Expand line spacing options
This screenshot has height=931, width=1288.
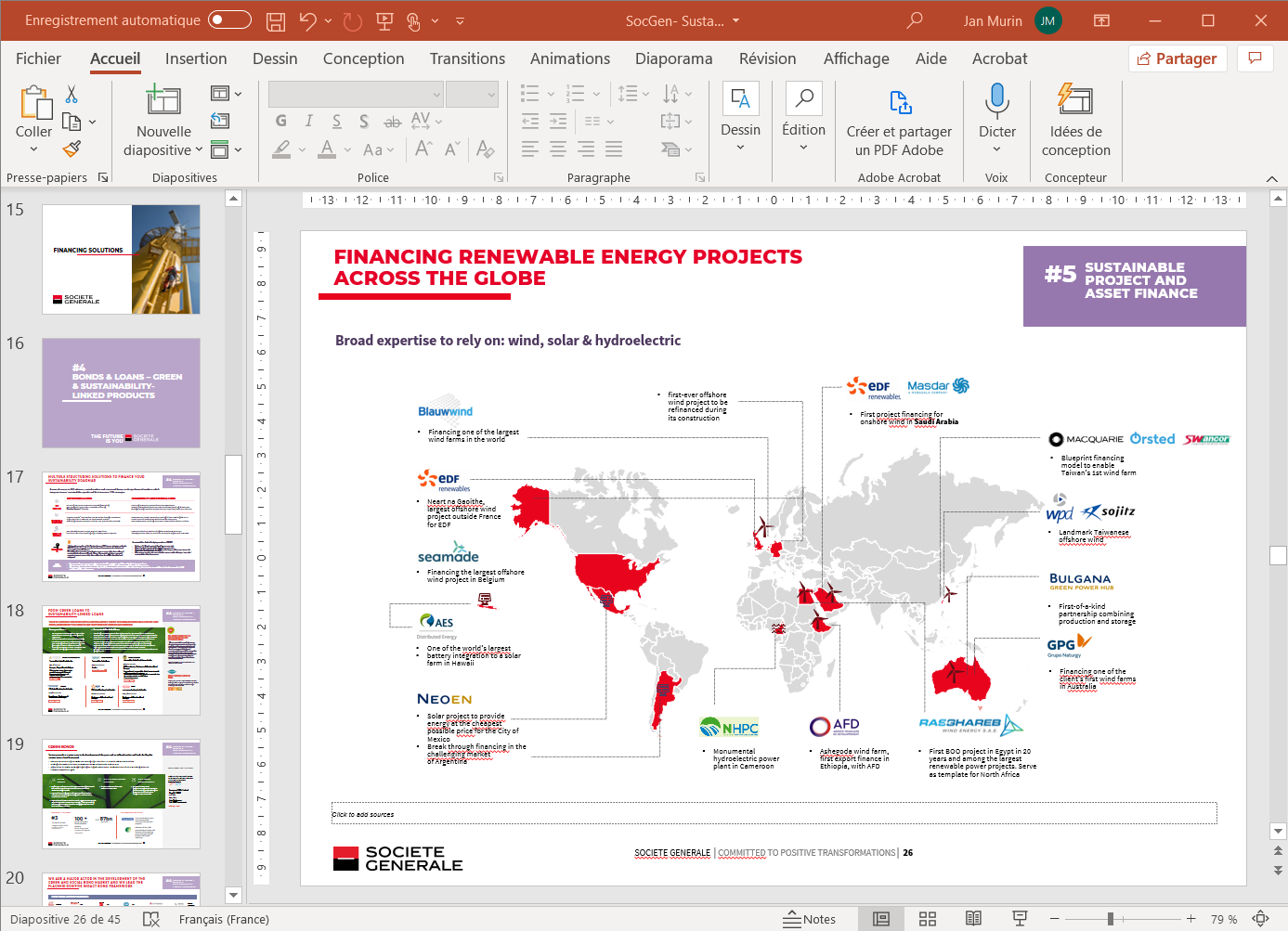634,94
